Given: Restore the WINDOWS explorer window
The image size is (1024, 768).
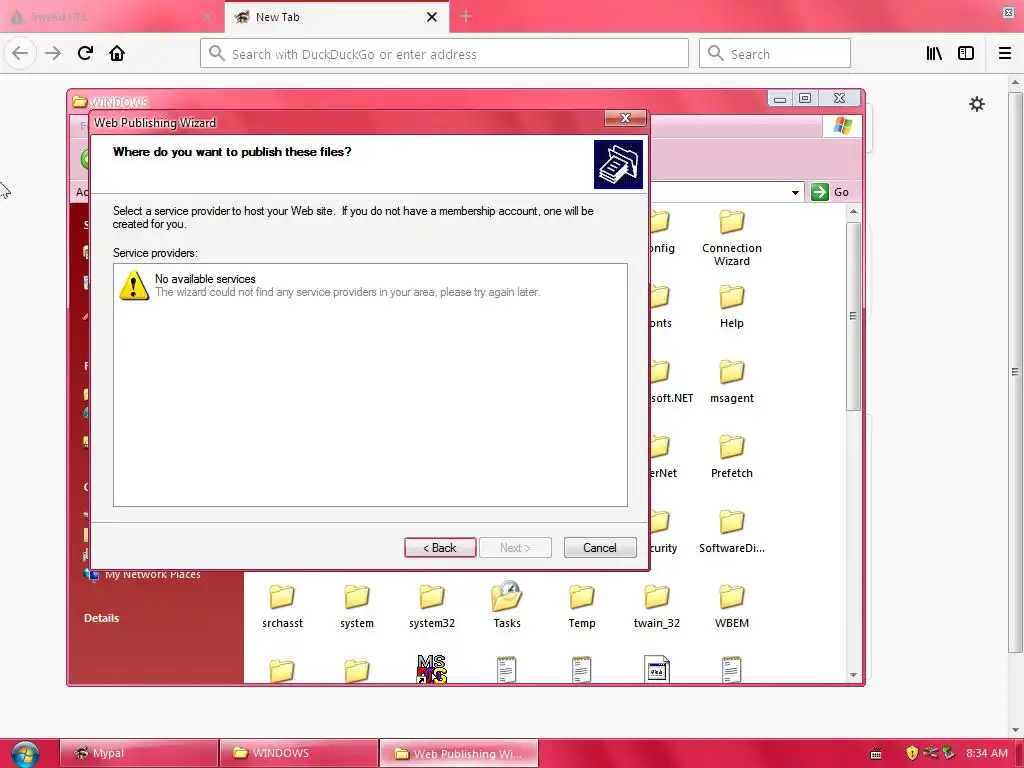Looking at the screenshot, I should point(805,99).
